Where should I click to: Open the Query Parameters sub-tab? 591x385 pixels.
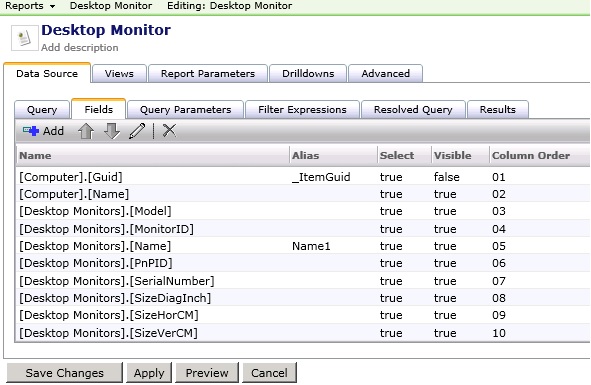[185, 110]
